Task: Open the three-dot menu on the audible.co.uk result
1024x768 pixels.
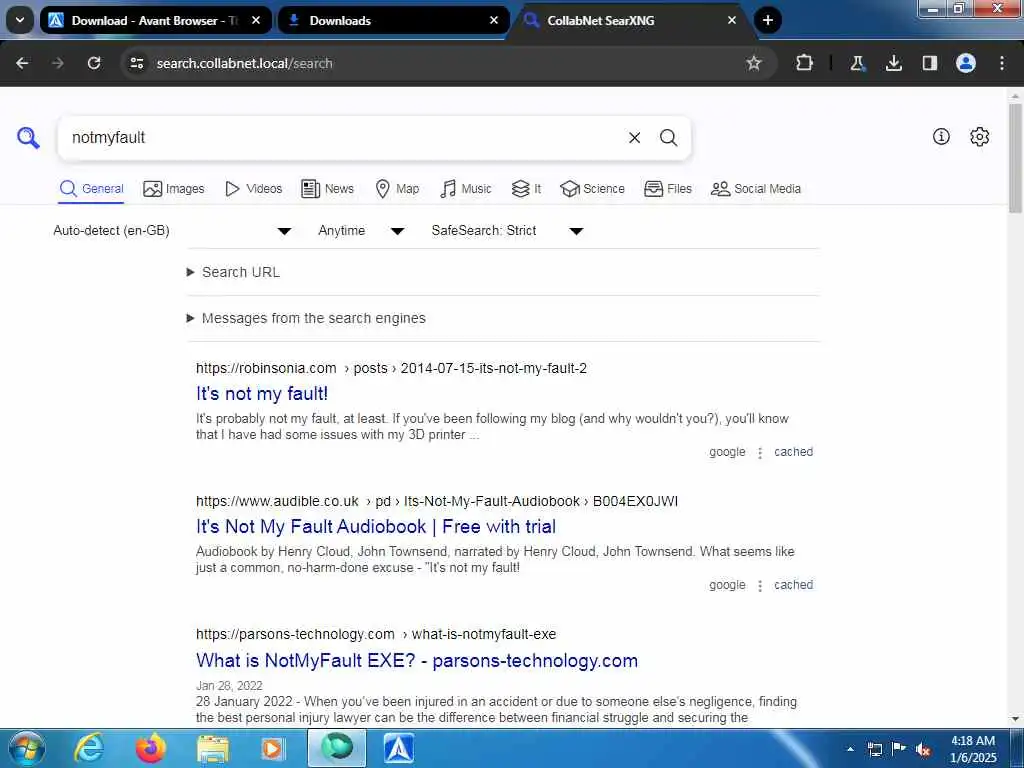Action: (760, 586)
